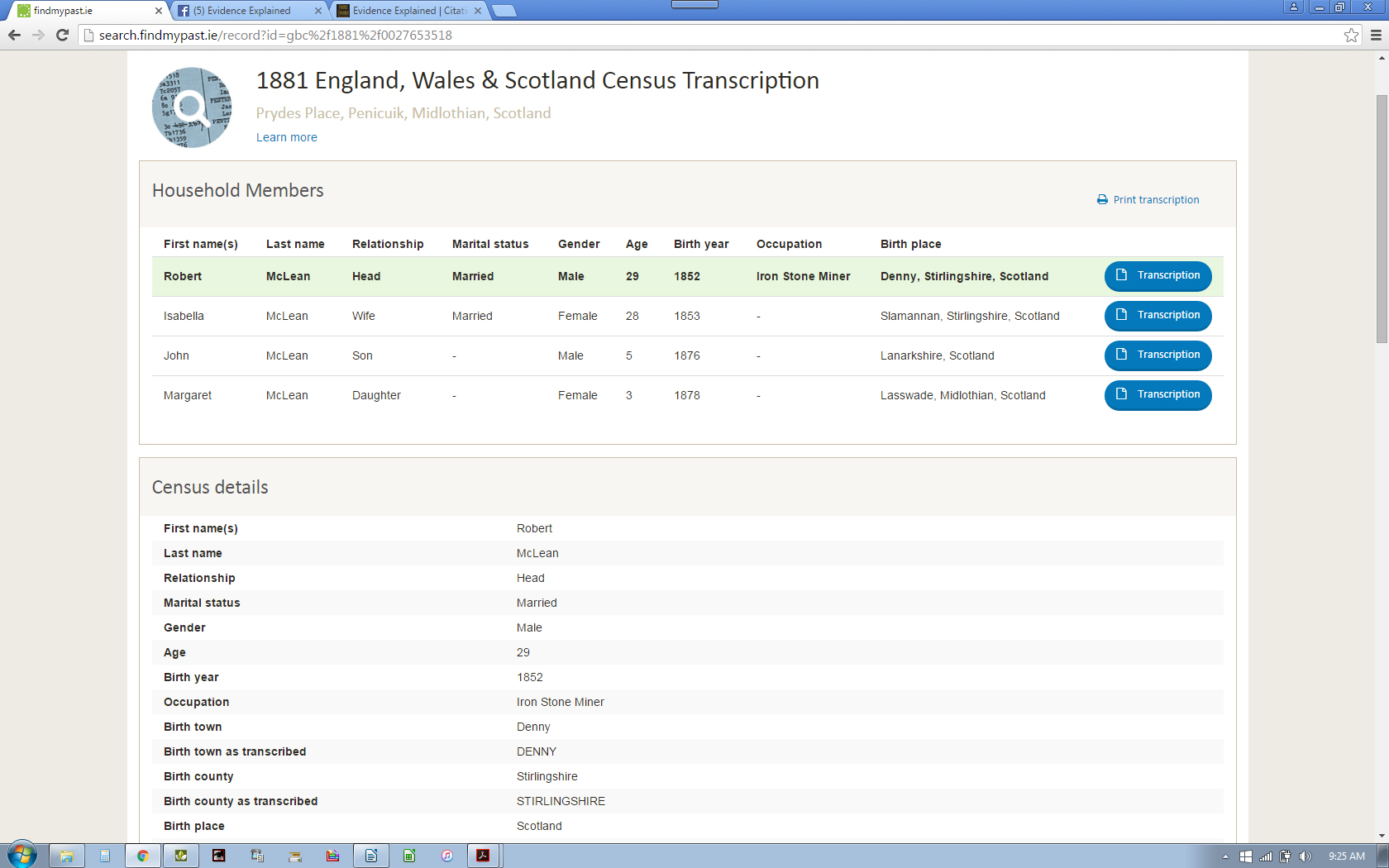1389x868 pixels.
Task: Click the magnifying glass record thumbnail image
Action: point(191,107)
